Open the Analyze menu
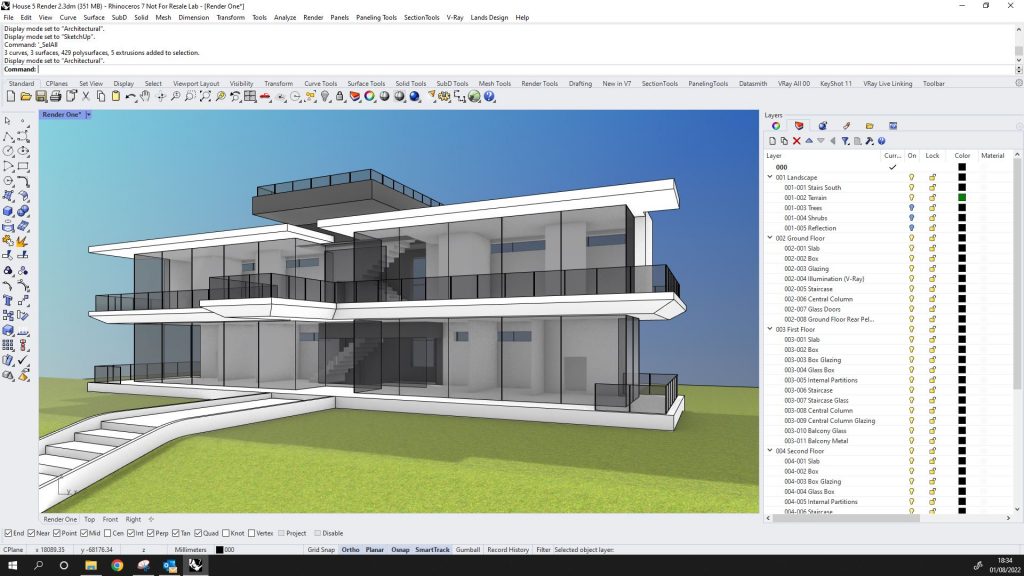Screen dimensions: 1024x576 [285, 18]
